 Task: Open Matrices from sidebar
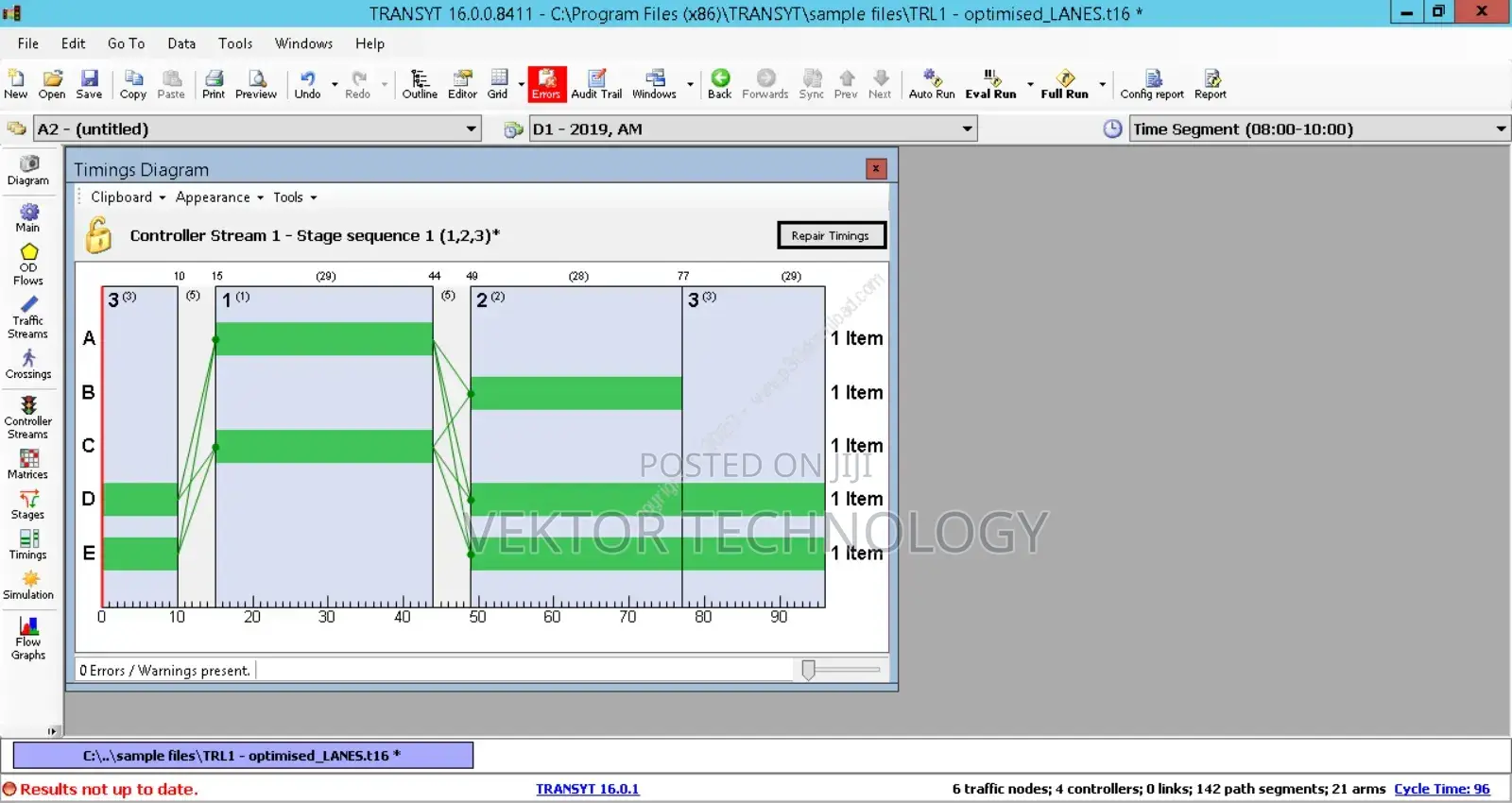(x=28, y=465)
